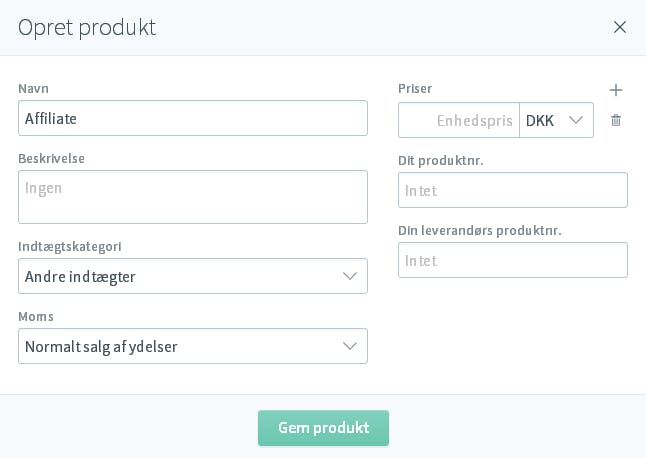Add another price row with plus icon
The height and width of the screenshot is (458, 646).
(616, 90)
